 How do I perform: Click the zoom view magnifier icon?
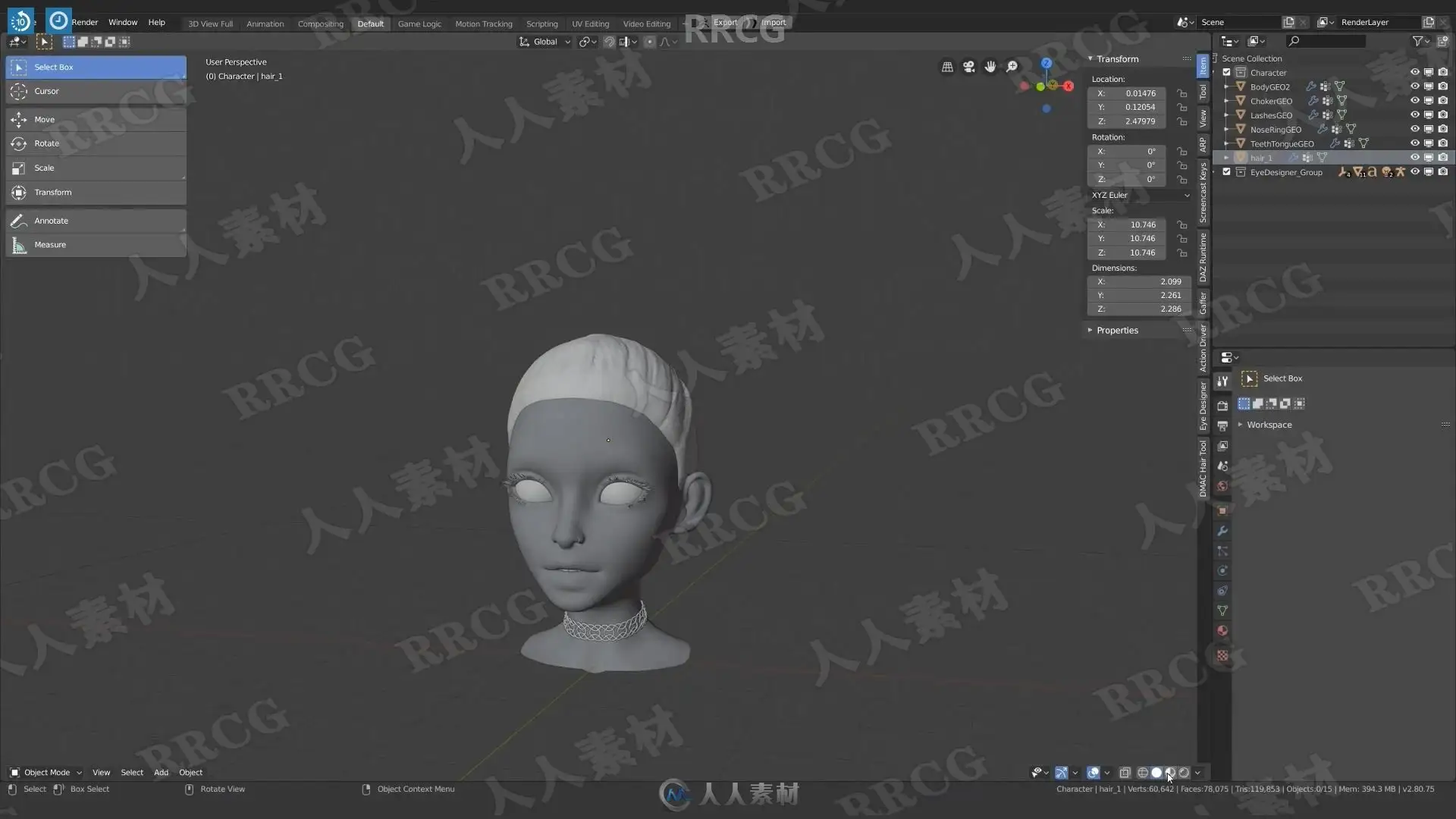pos(1012,67)
